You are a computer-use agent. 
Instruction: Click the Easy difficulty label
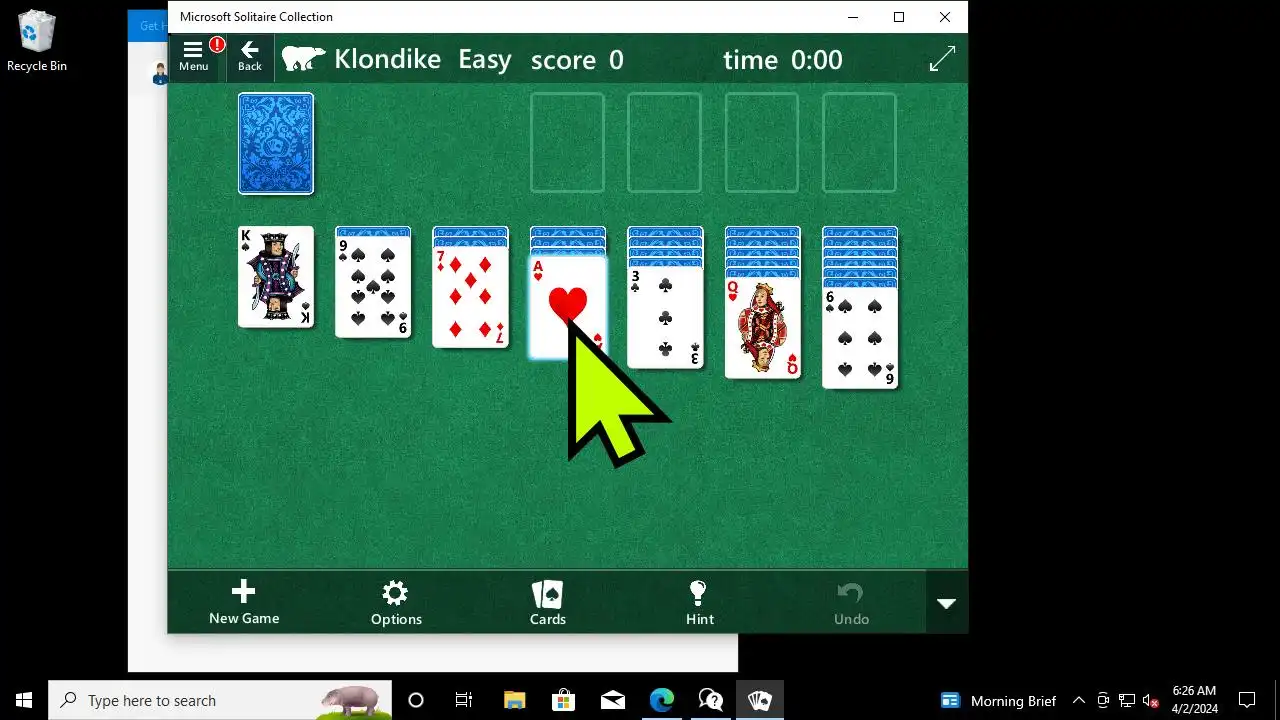(x=485, y=60)
